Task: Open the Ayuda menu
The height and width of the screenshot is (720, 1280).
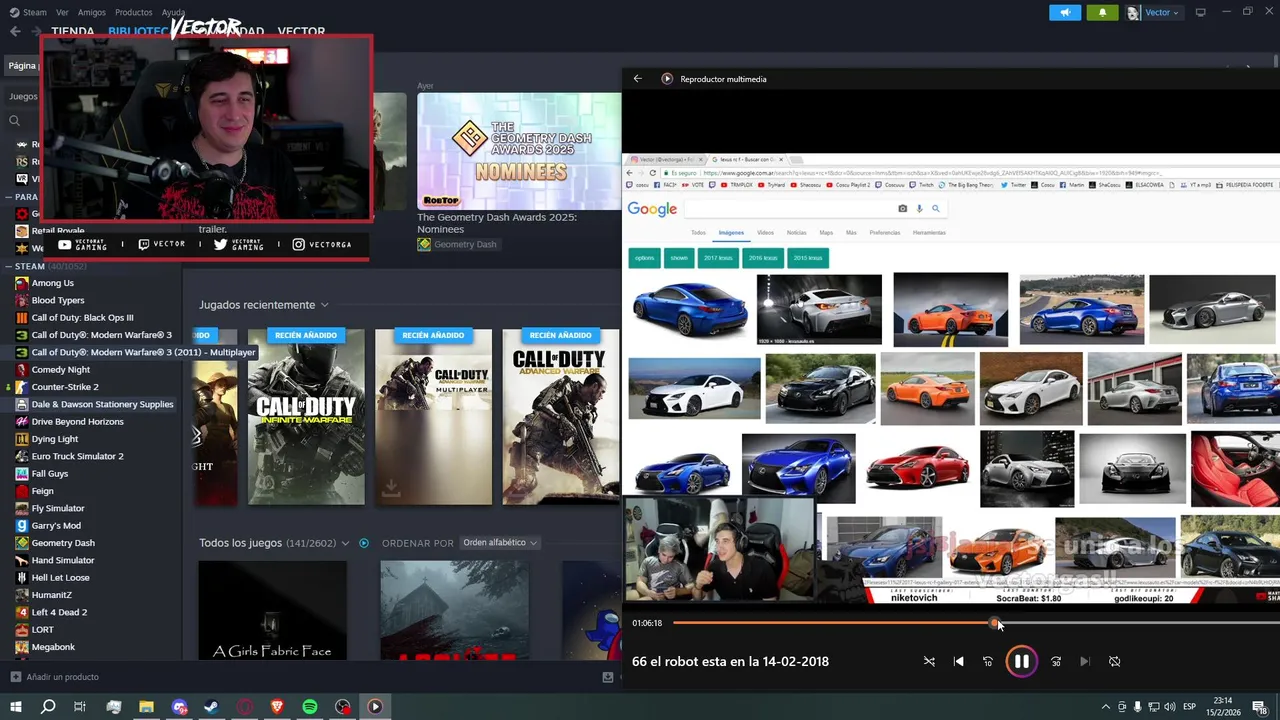Action: click(173, 12)
